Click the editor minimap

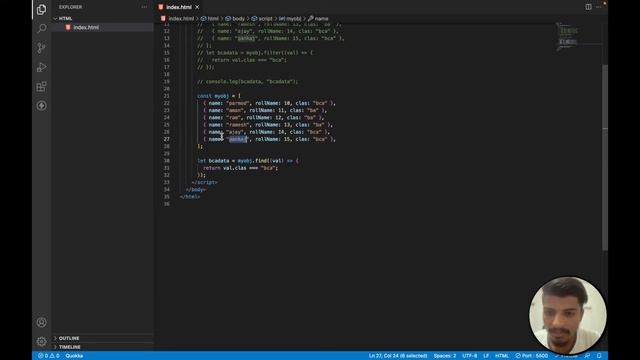pos(579,36)
